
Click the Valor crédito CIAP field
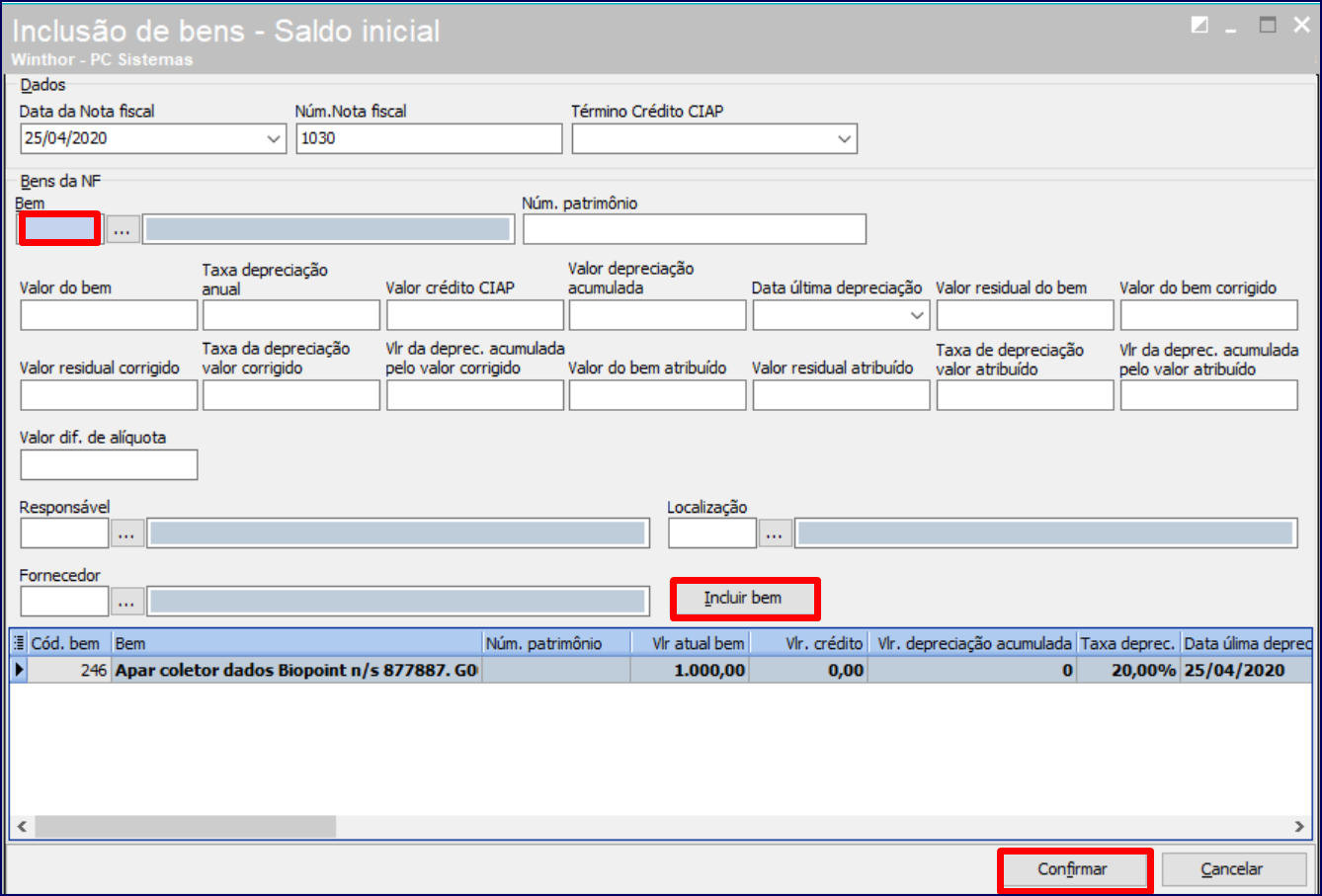point(475,315)
